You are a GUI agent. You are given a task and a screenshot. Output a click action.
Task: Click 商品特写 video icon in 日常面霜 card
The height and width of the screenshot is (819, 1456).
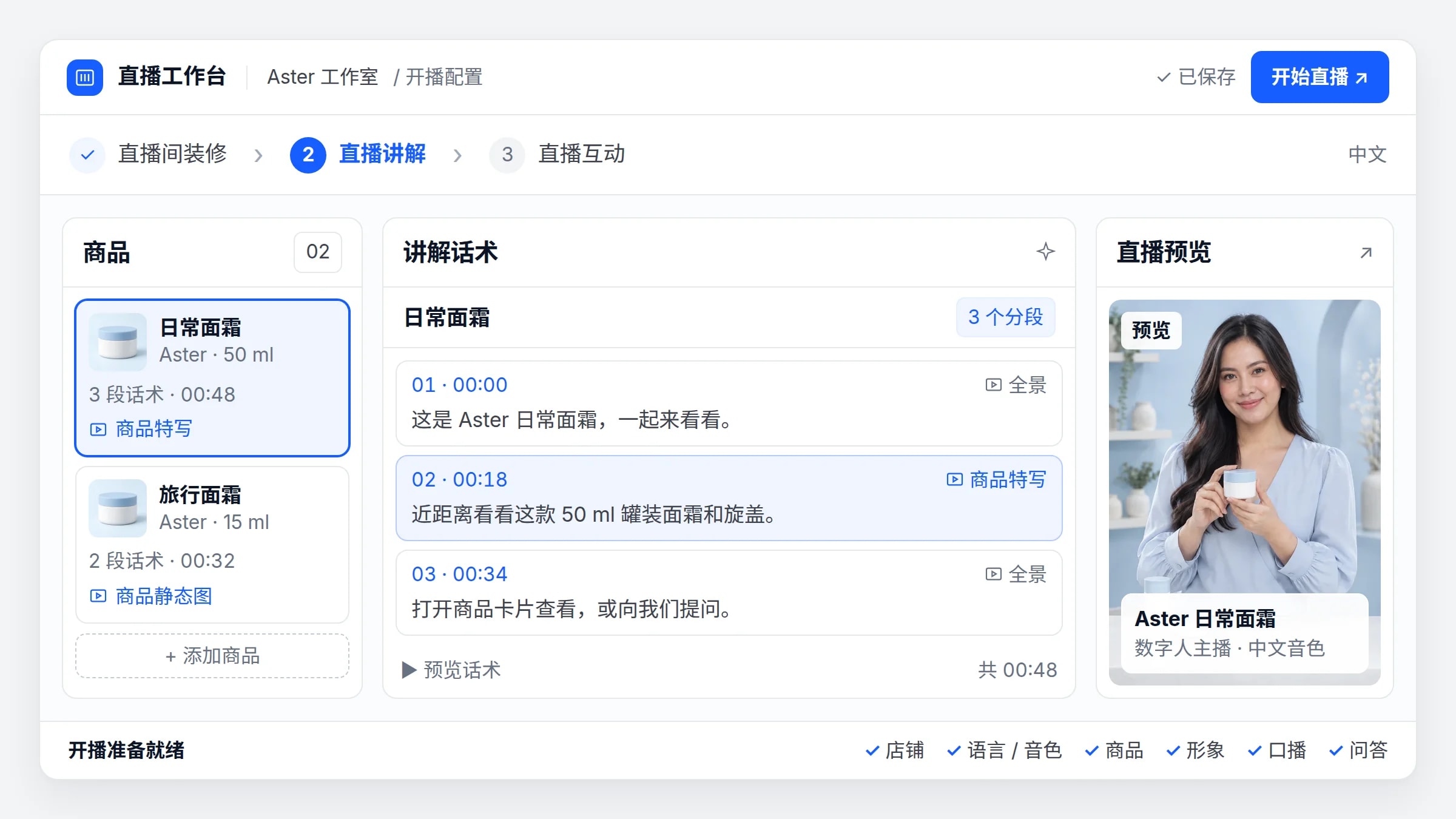tap(98, 430)
